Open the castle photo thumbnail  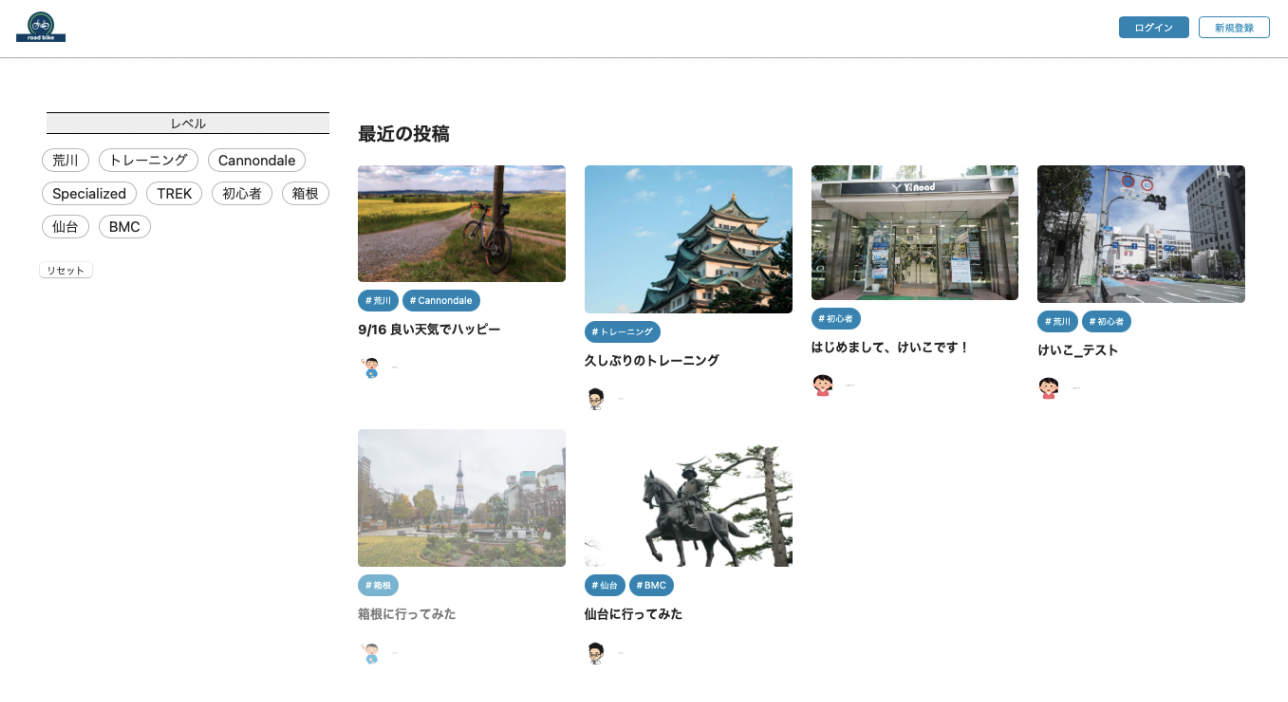pos(688,239)
